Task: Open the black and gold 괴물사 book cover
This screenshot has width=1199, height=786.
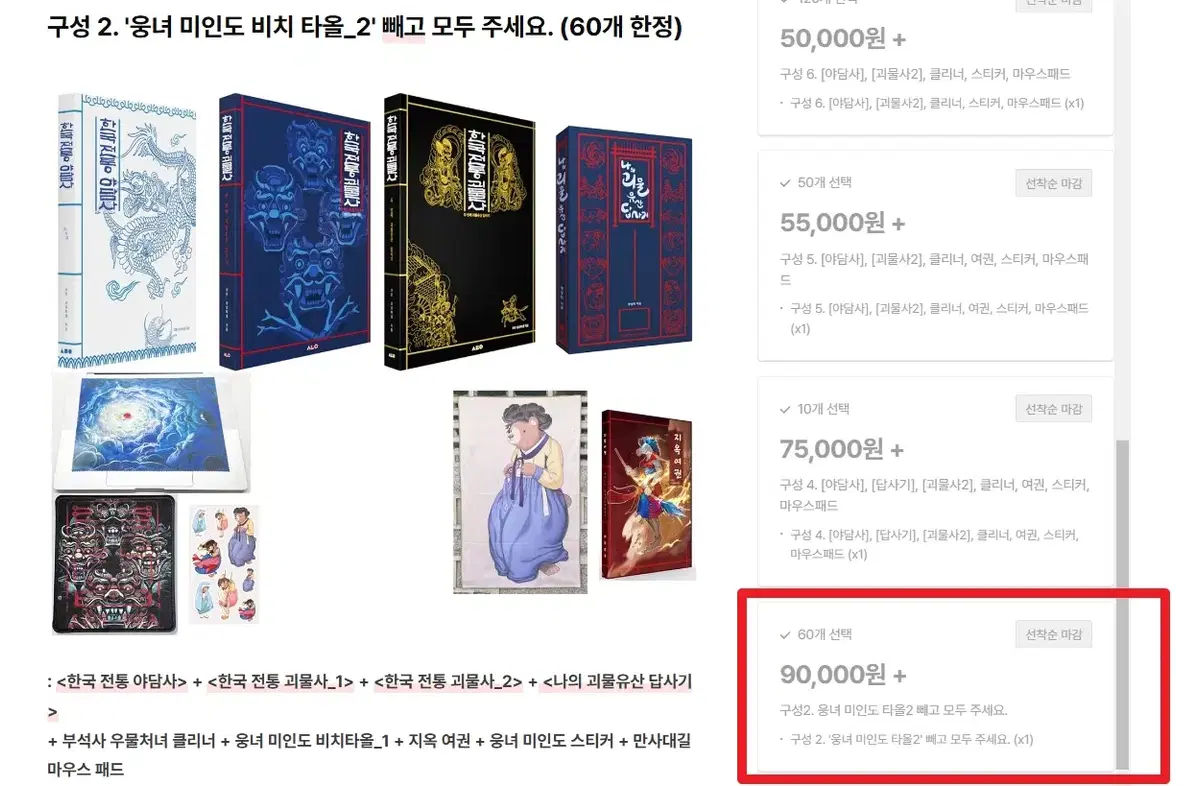Action: pyautogui.click(x=460, y=232)
